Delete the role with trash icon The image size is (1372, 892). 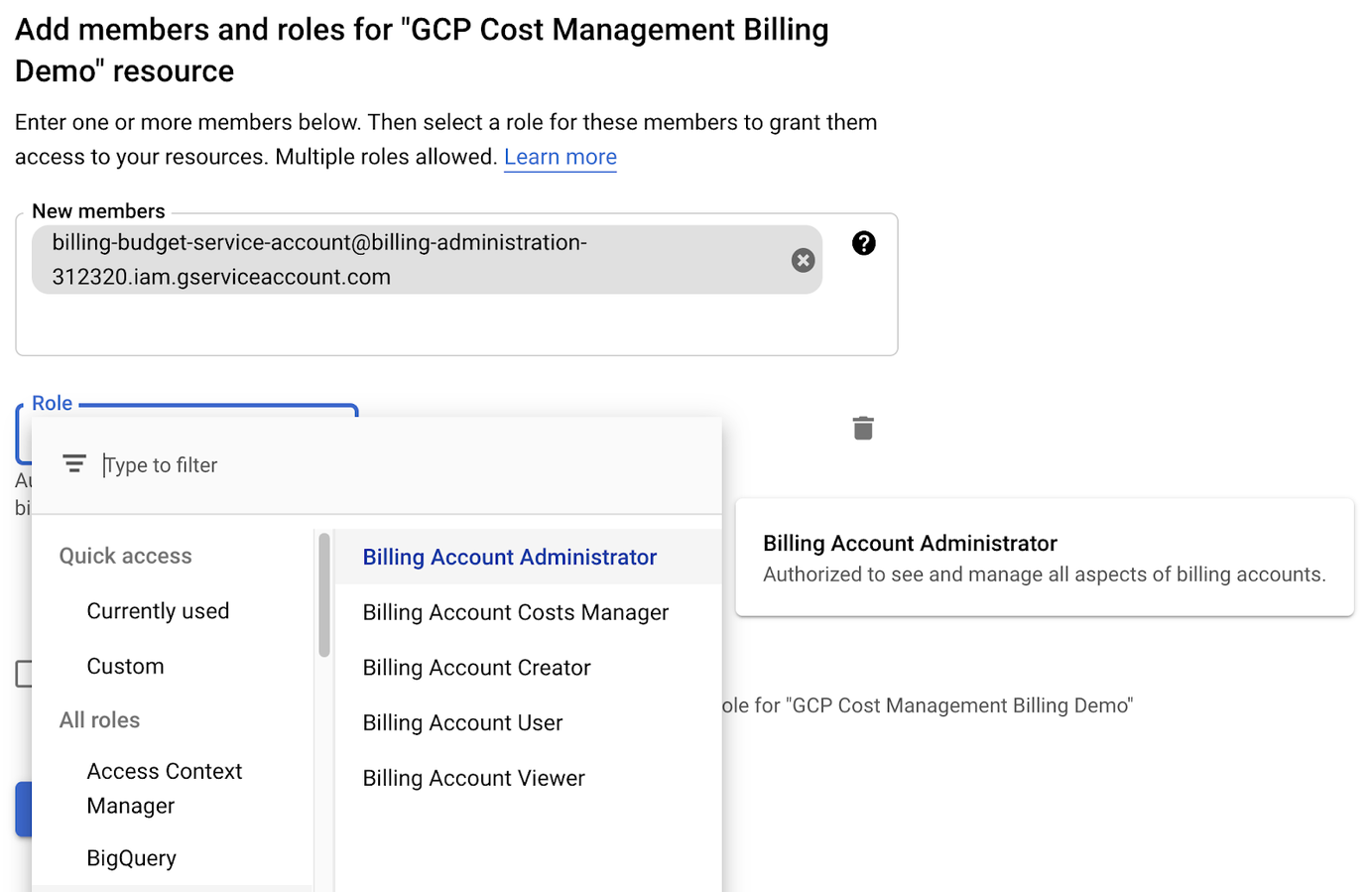(863, 428)
